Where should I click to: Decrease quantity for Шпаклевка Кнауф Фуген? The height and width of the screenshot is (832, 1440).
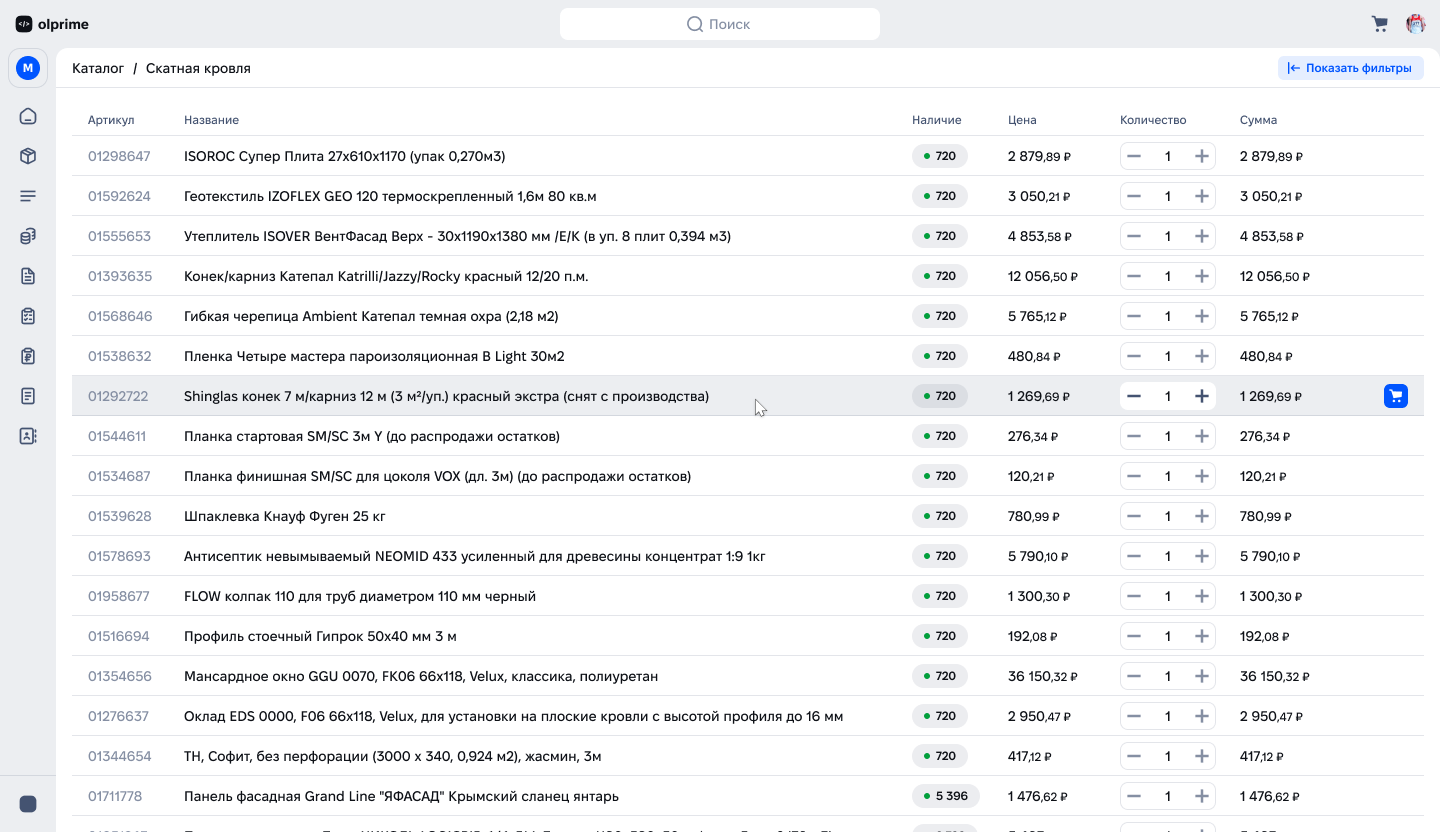point(1134,516)
